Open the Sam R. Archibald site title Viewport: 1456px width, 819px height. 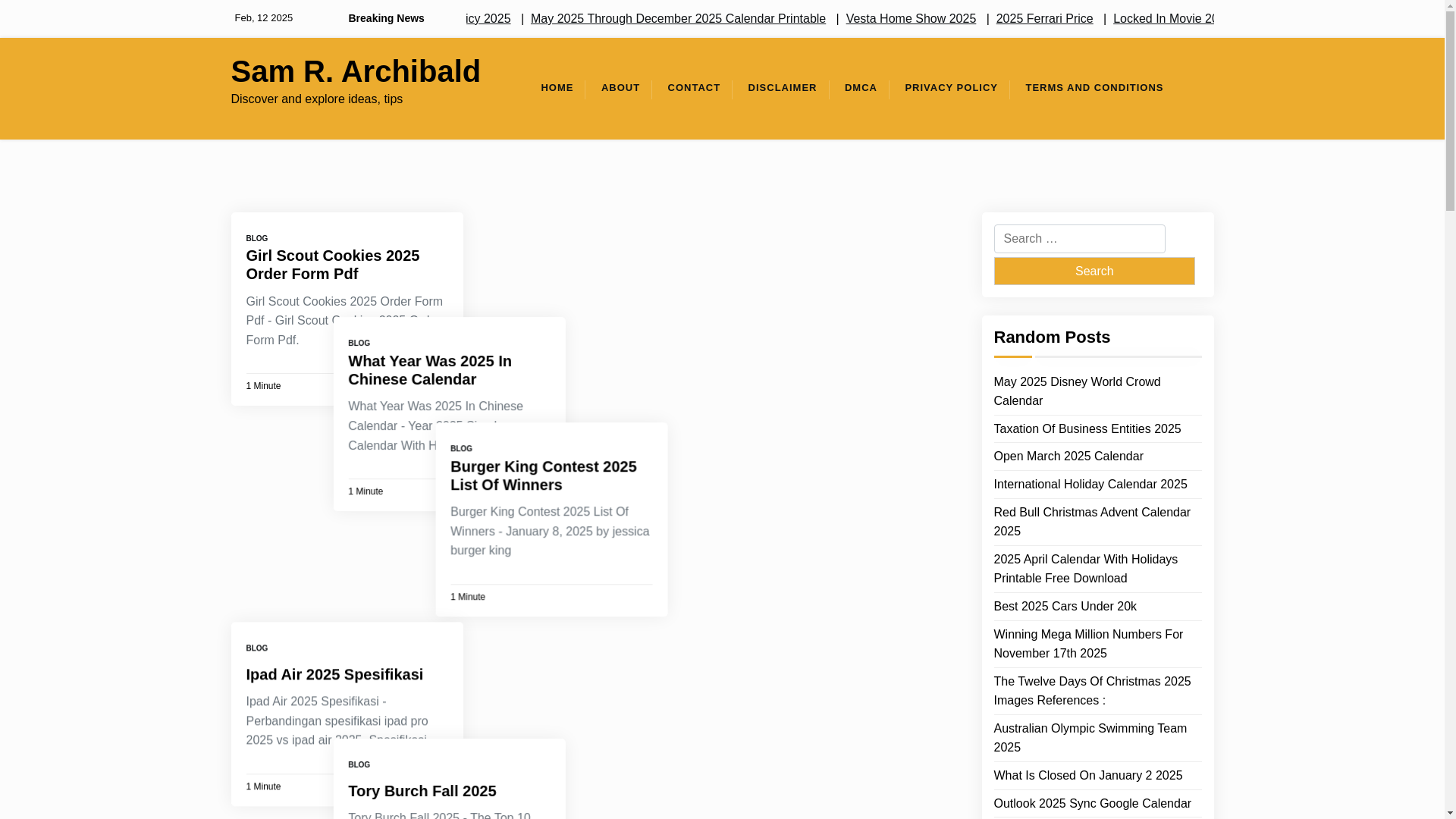[355, 71]
